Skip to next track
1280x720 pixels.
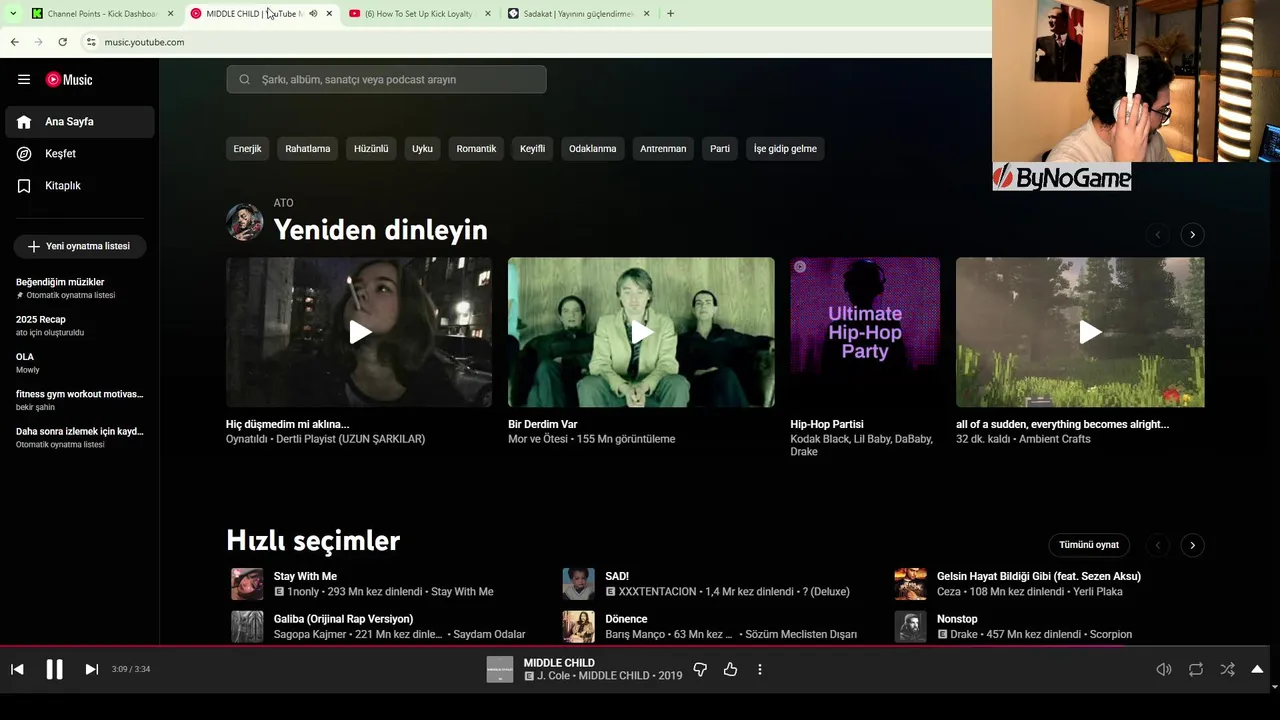click(x=91, y=669)
